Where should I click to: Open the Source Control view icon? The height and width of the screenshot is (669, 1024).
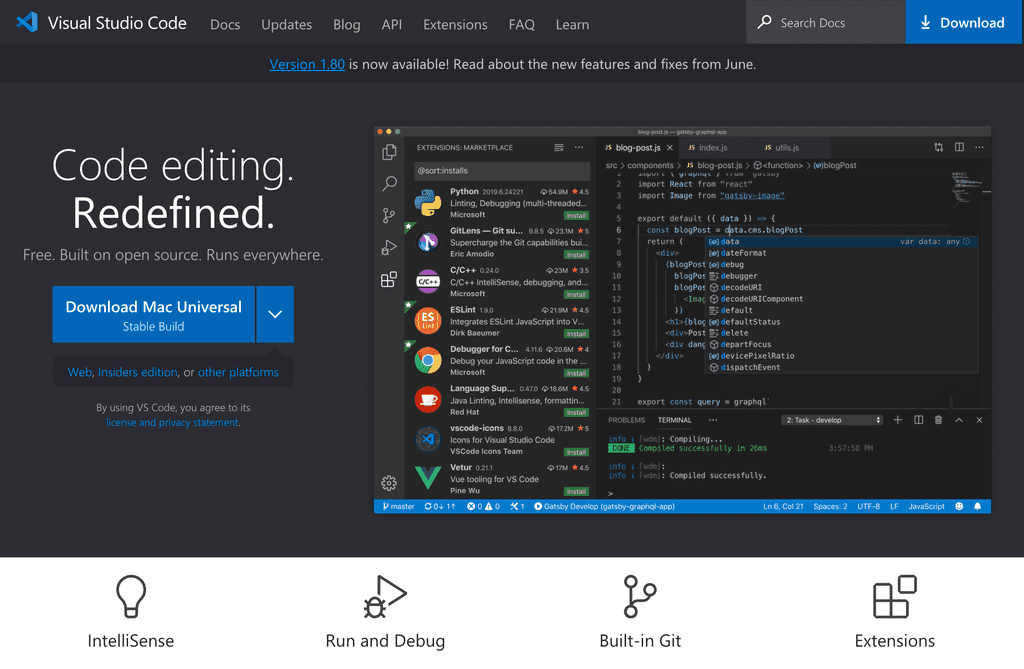(389, 215)
